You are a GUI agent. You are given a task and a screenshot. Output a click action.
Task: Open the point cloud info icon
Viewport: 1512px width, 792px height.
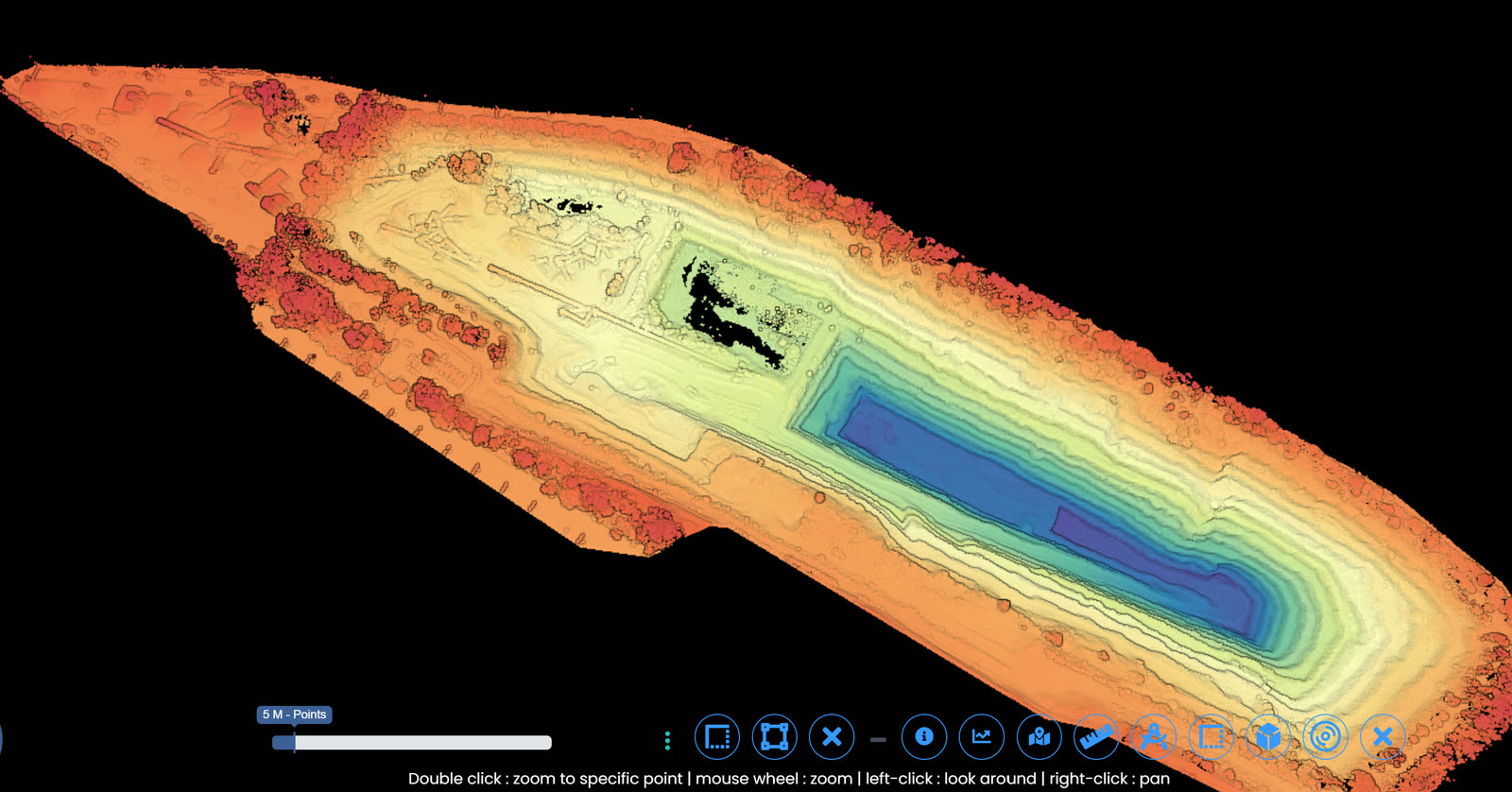pos(924,737)
